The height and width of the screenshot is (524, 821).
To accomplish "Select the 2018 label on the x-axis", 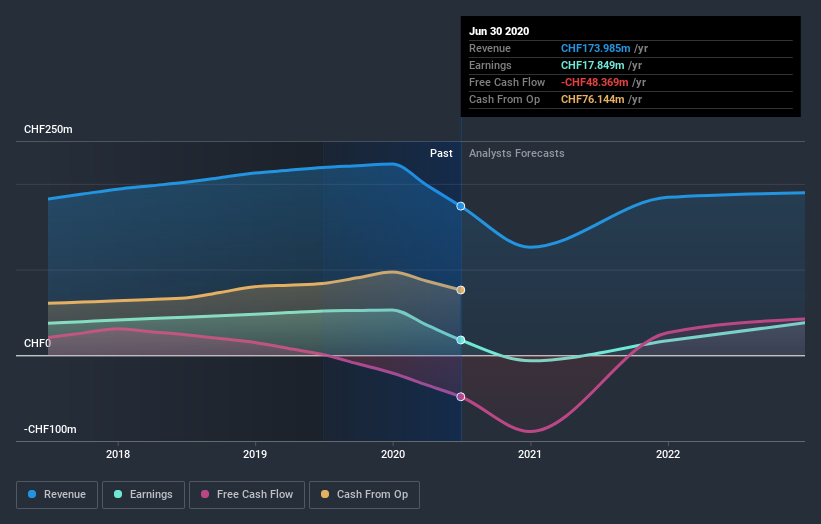I will (x=118, y=454).
